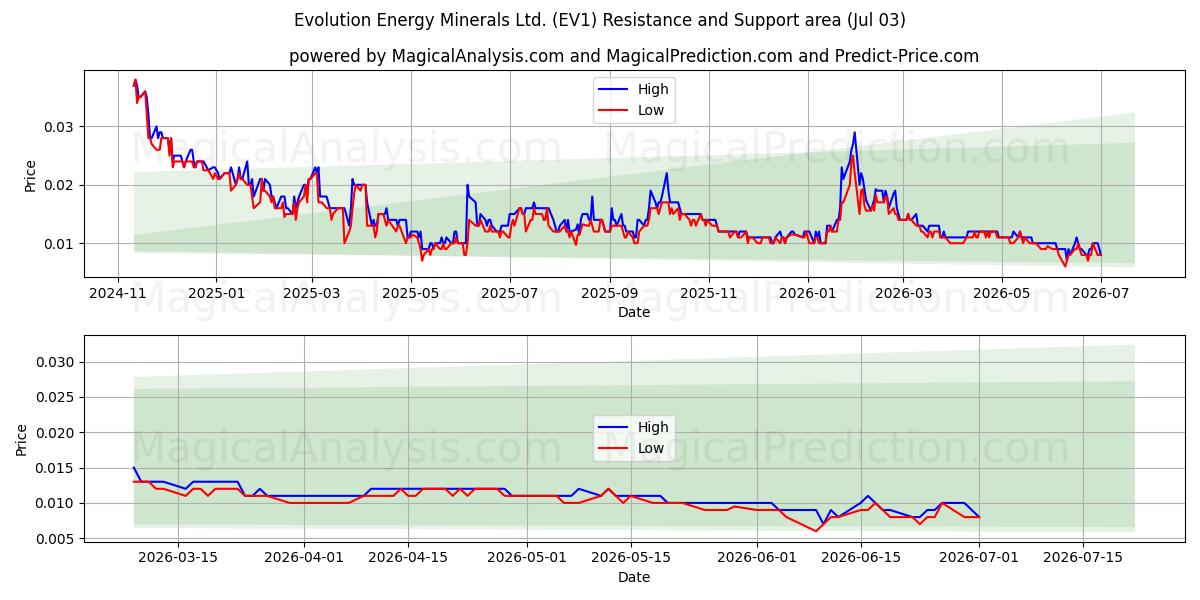The width and height of the screenshot is (1200, 600).
Task: Click the 'Date' x-axis label of the top chart
Action: 634,312
